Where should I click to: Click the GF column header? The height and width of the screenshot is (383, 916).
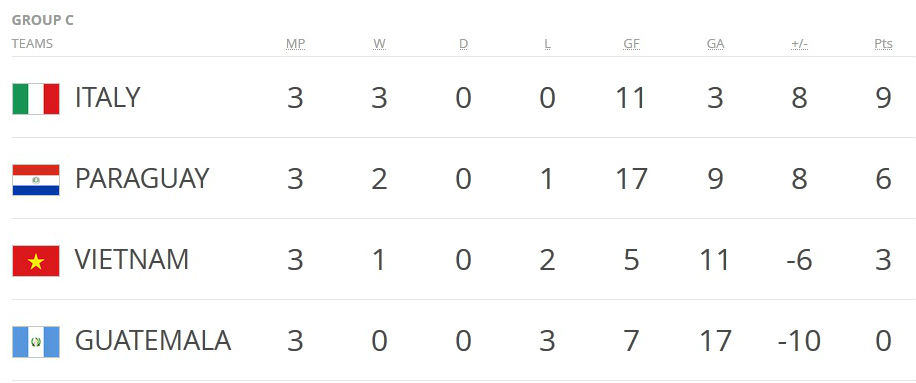(632, 44)
